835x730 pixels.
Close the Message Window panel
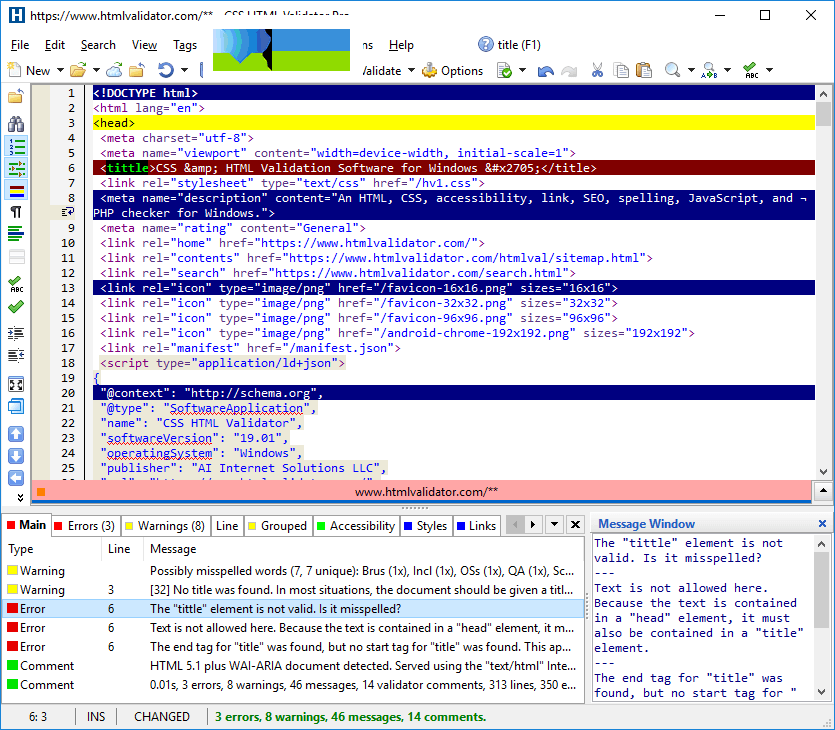click(822, 524)
